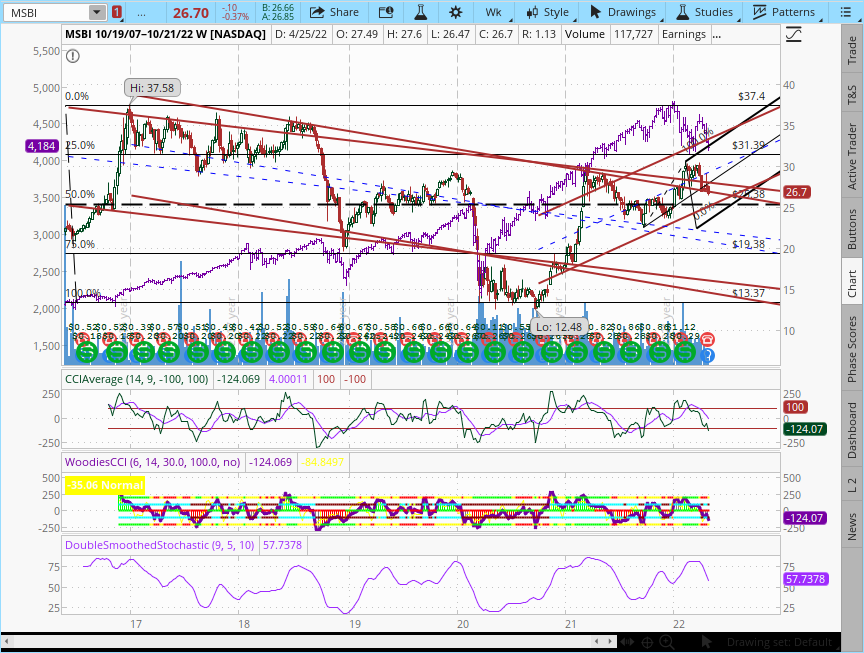Screen dimensions: 864x653
Task: Click the exclamation info icon on the chart
Action: pyautogui.click(x=73, y=56)
